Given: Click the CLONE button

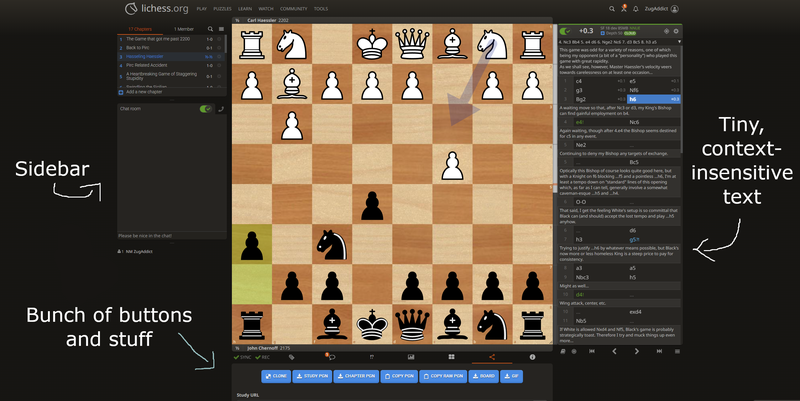Looking at the screenshot, I should coord(276,376).
